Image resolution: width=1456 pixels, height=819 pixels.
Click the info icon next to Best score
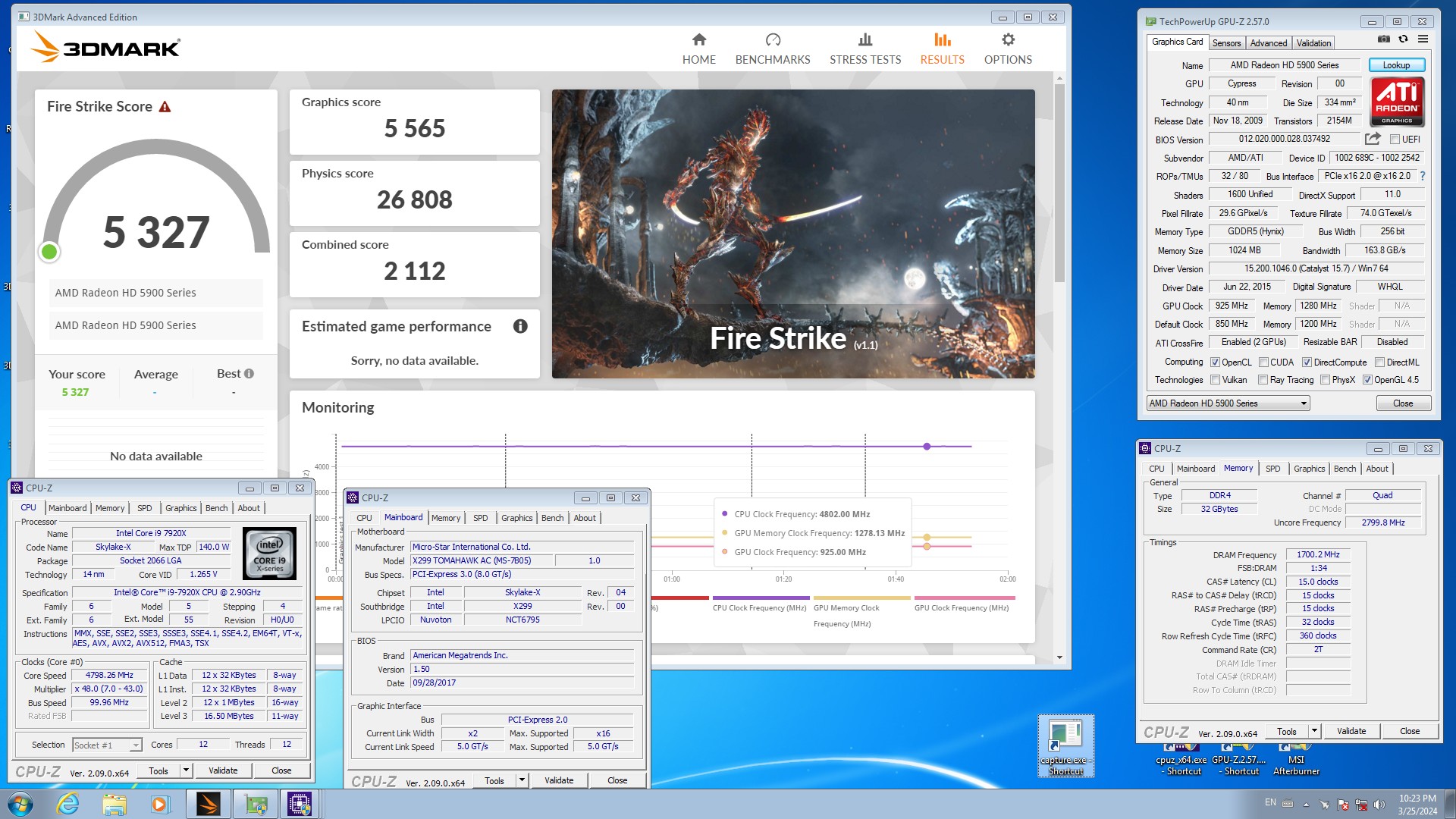[x=249, y=374]
